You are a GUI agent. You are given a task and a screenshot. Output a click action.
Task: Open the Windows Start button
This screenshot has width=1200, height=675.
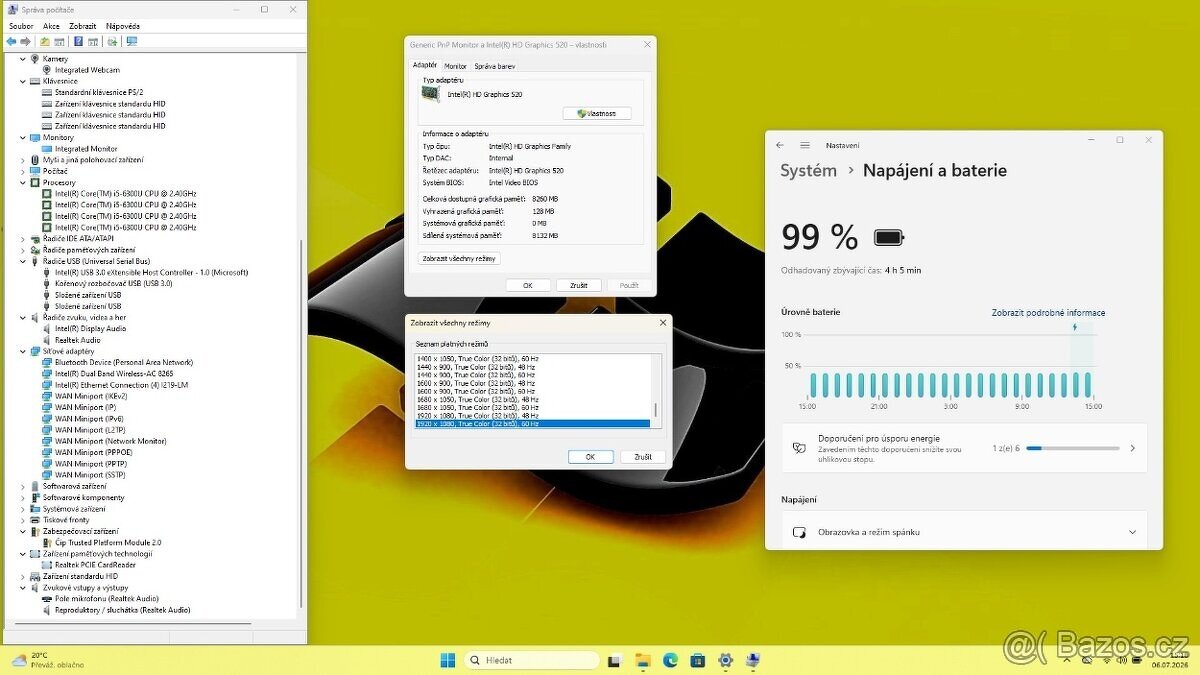click(447, 660)
